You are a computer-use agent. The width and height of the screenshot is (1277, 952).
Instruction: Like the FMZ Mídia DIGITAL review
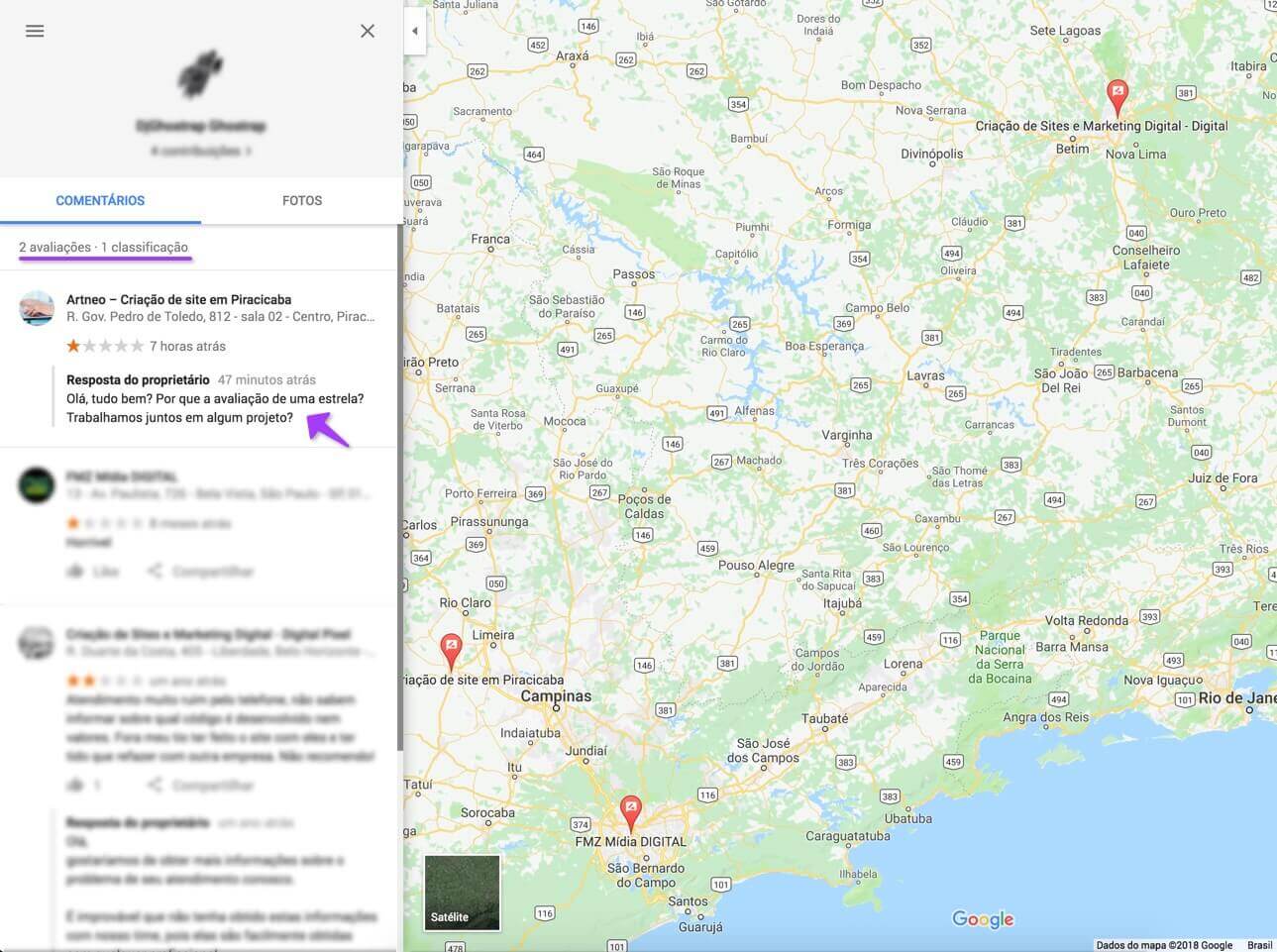point(92,572)
